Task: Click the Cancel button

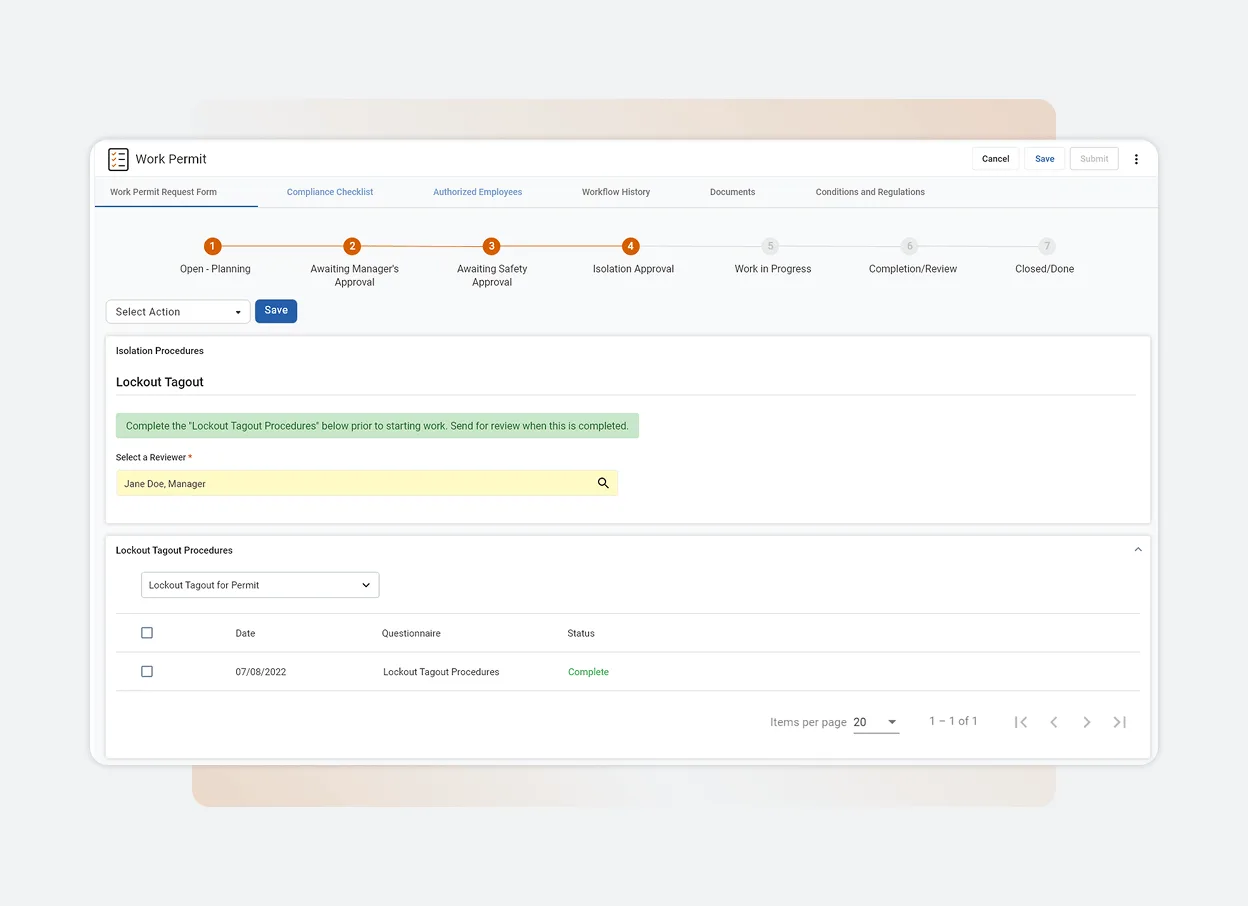Action: coord(995,158)
